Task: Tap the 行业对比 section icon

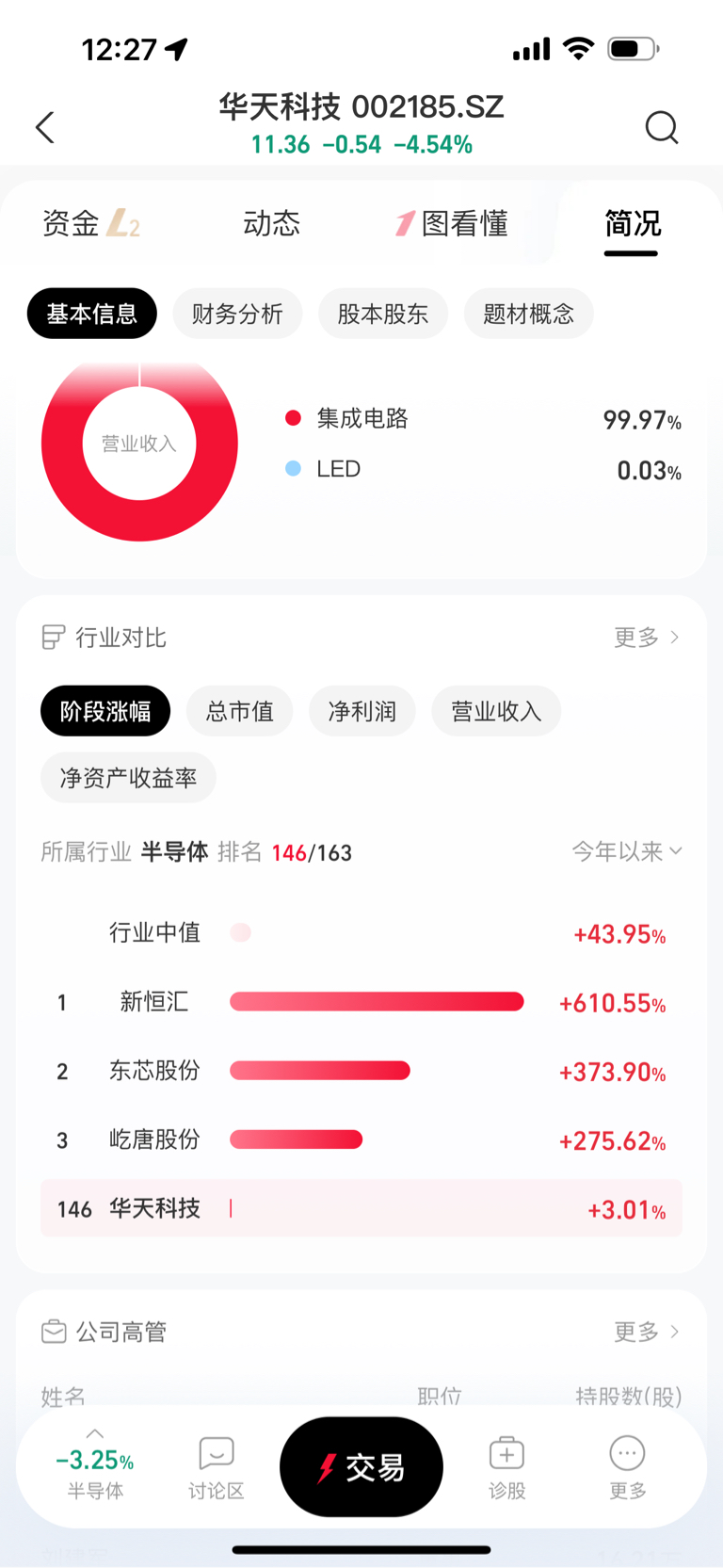Action: [x=54, y=638]
